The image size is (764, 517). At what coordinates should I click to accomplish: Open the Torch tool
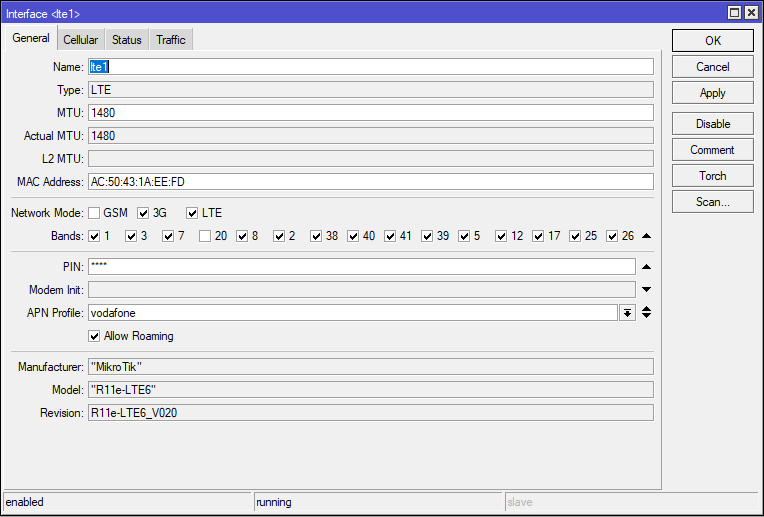click(713, 176)
